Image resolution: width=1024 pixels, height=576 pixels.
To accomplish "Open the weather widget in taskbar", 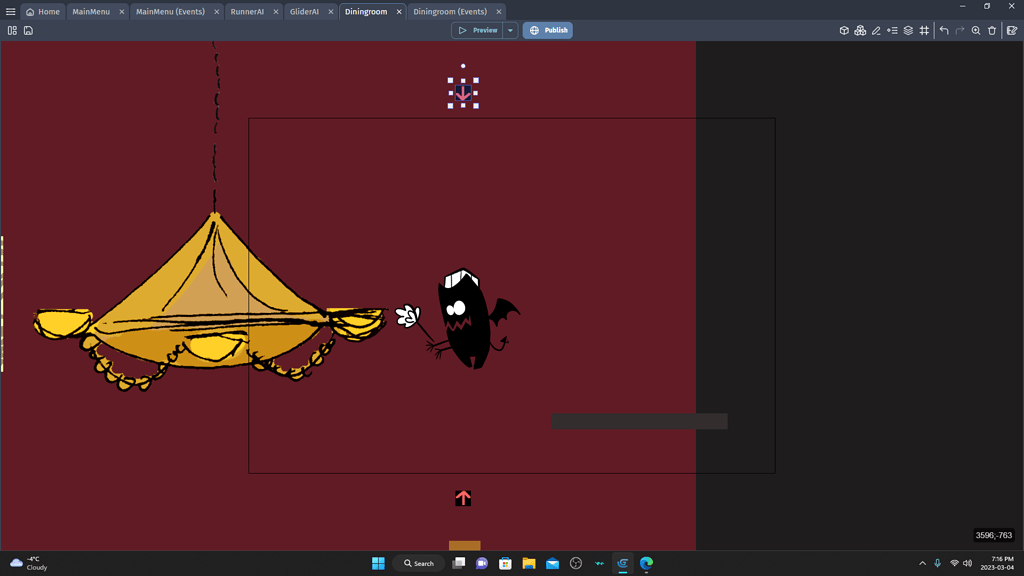I will [x=30, y=563].
